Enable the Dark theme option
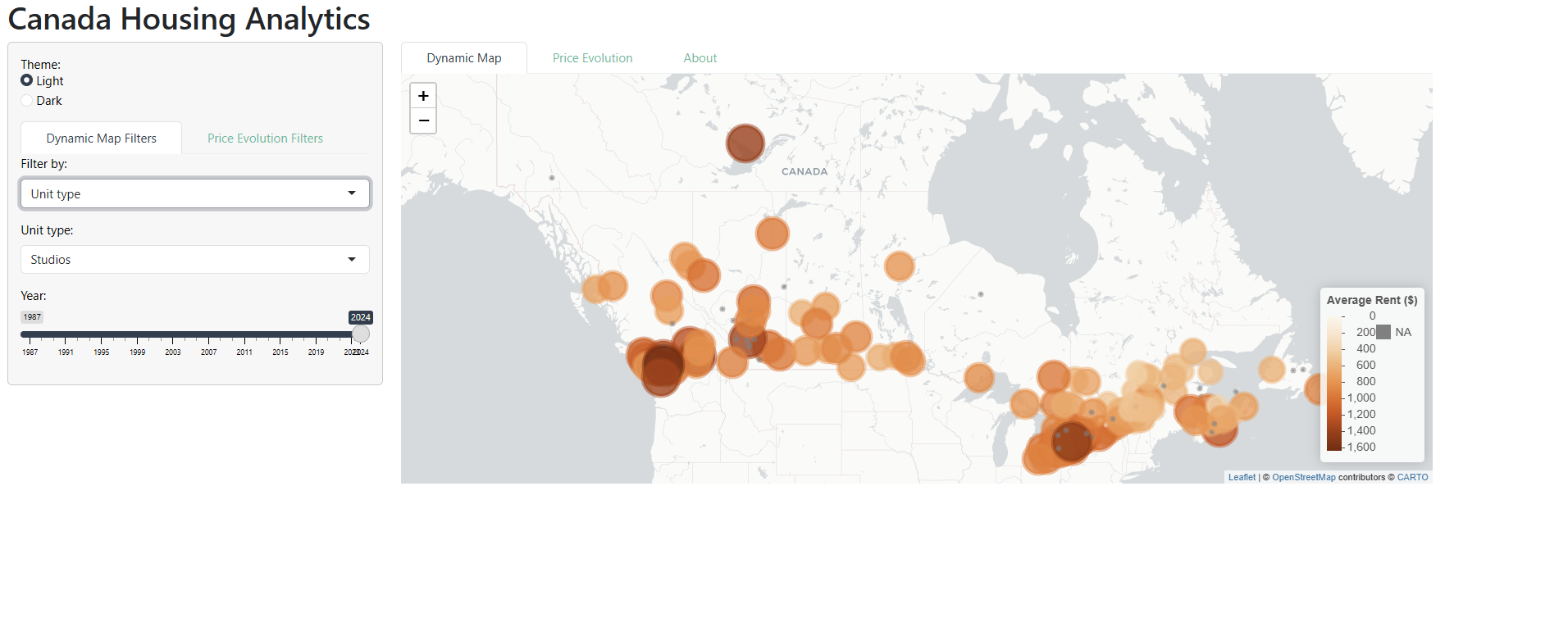This screenshot has width=1568, height=618. click(x=27, y=101)
